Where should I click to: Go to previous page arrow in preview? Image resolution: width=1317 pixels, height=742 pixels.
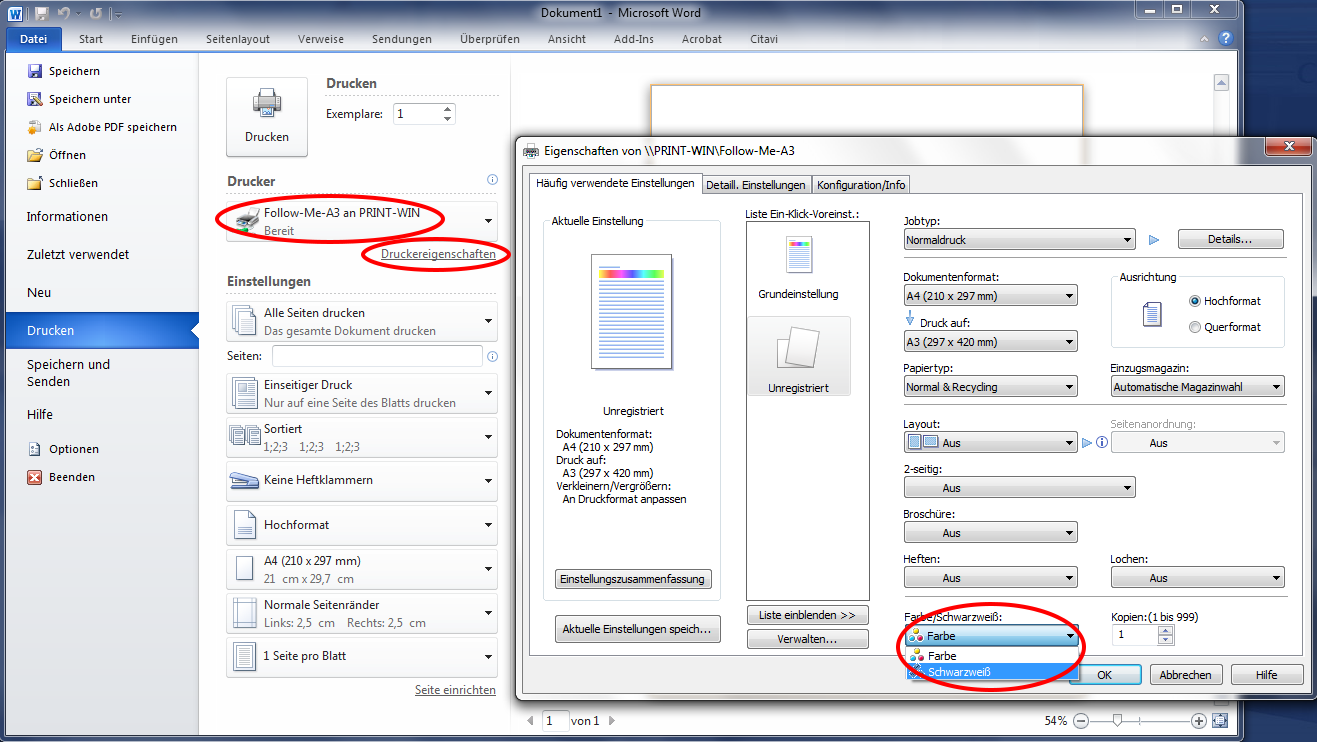point(530,720)
